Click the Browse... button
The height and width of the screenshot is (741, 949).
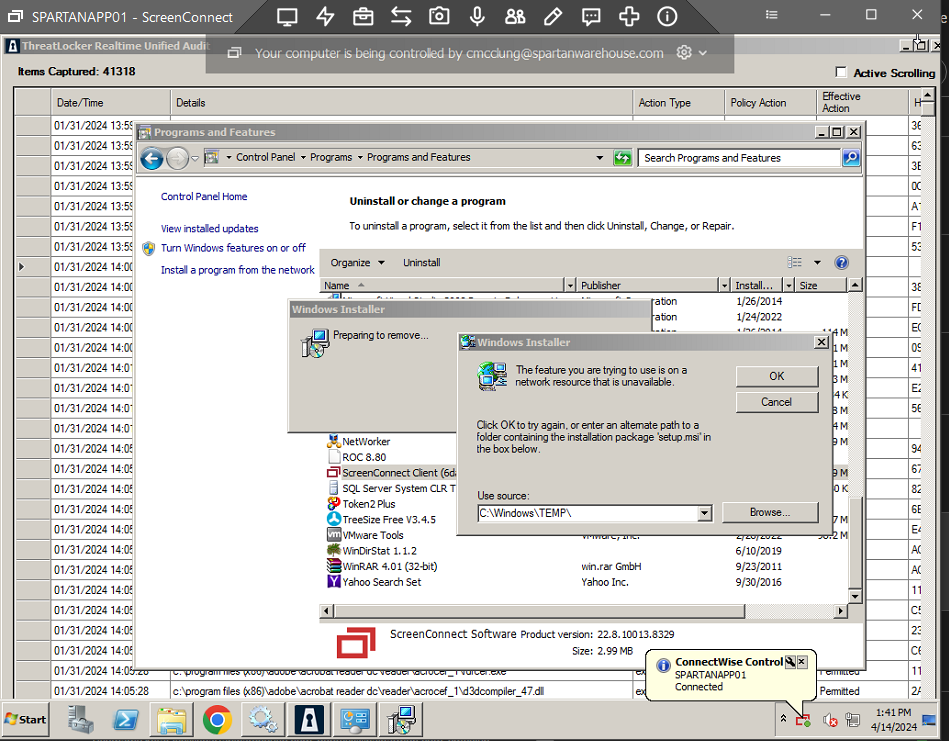(x=770, y=512)
